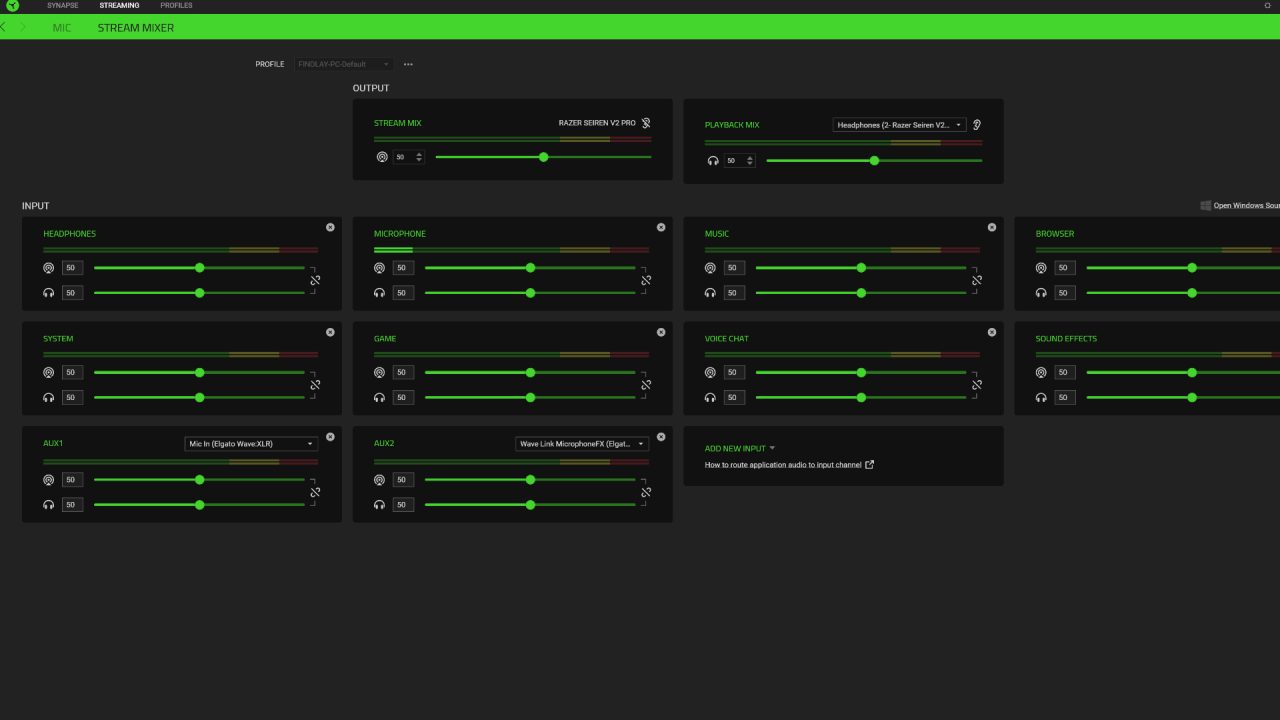Viewport: 1280px width, 720px height.
Task: Remove the Voice Chat input channel
Action: [x=992, y=332]
